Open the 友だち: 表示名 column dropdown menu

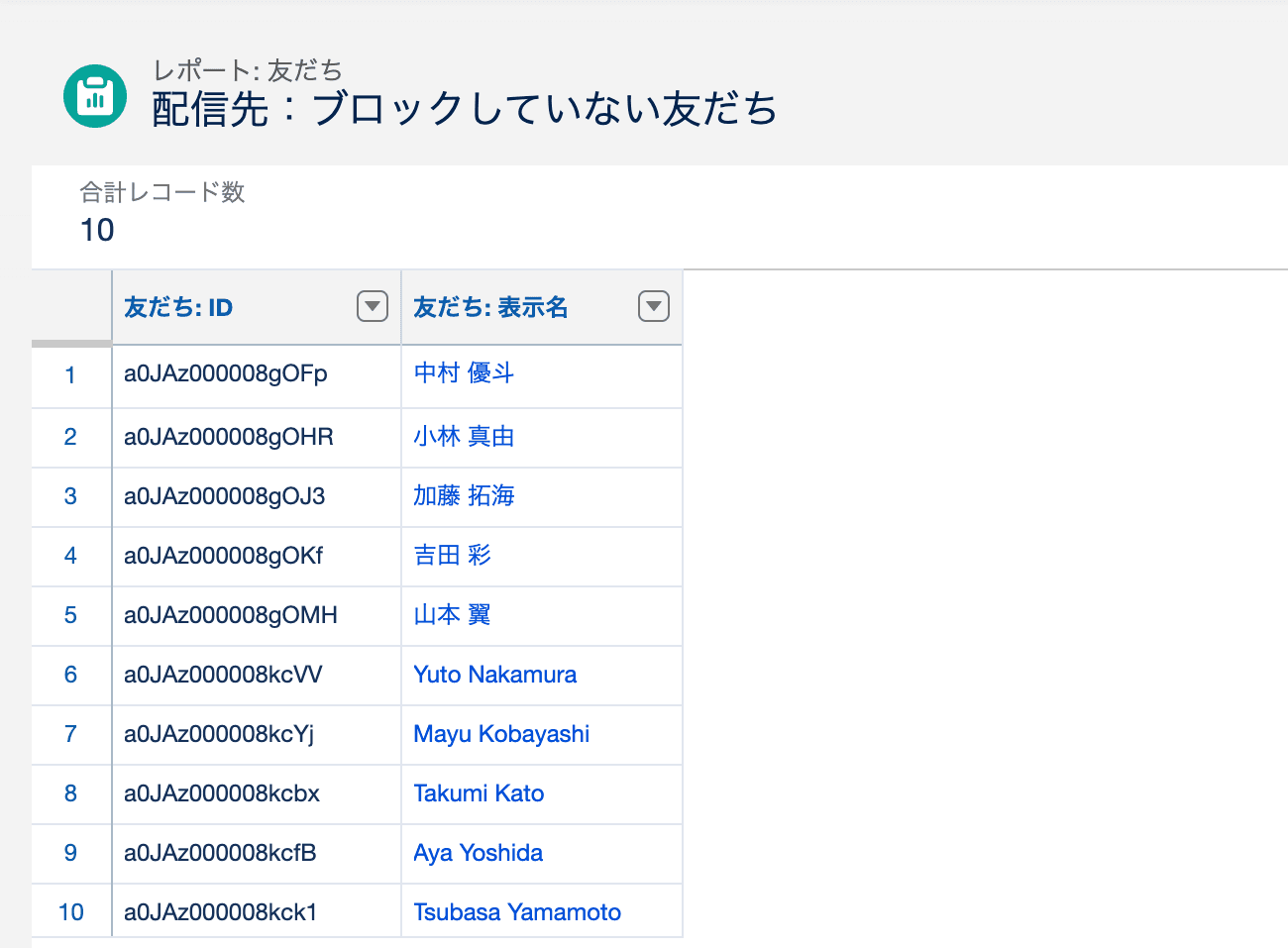point(654,307)
